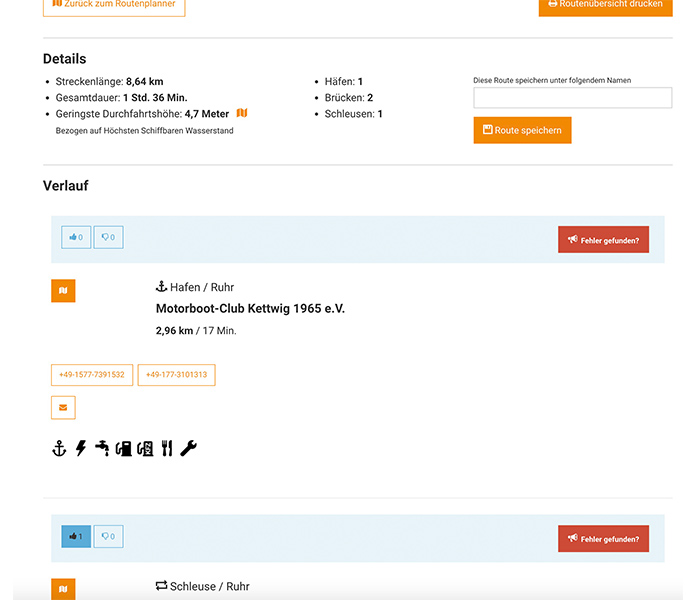This screenshot has width=700, height=600.
Task: Call phone number +49-1577-7391532
Action: tap(92, 375)
